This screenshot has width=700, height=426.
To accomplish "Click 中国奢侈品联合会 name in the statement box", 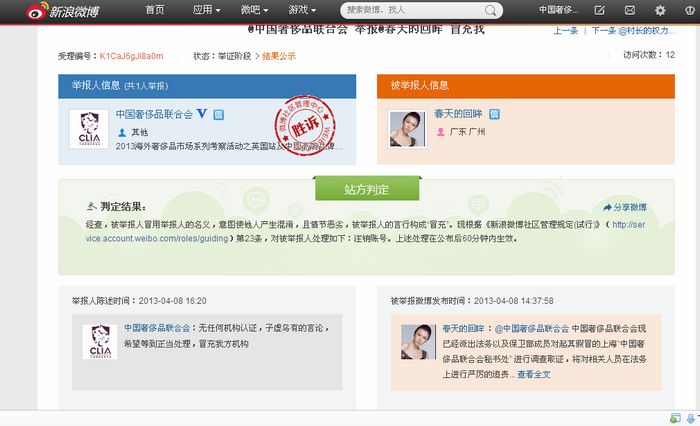I will point(157,328).
